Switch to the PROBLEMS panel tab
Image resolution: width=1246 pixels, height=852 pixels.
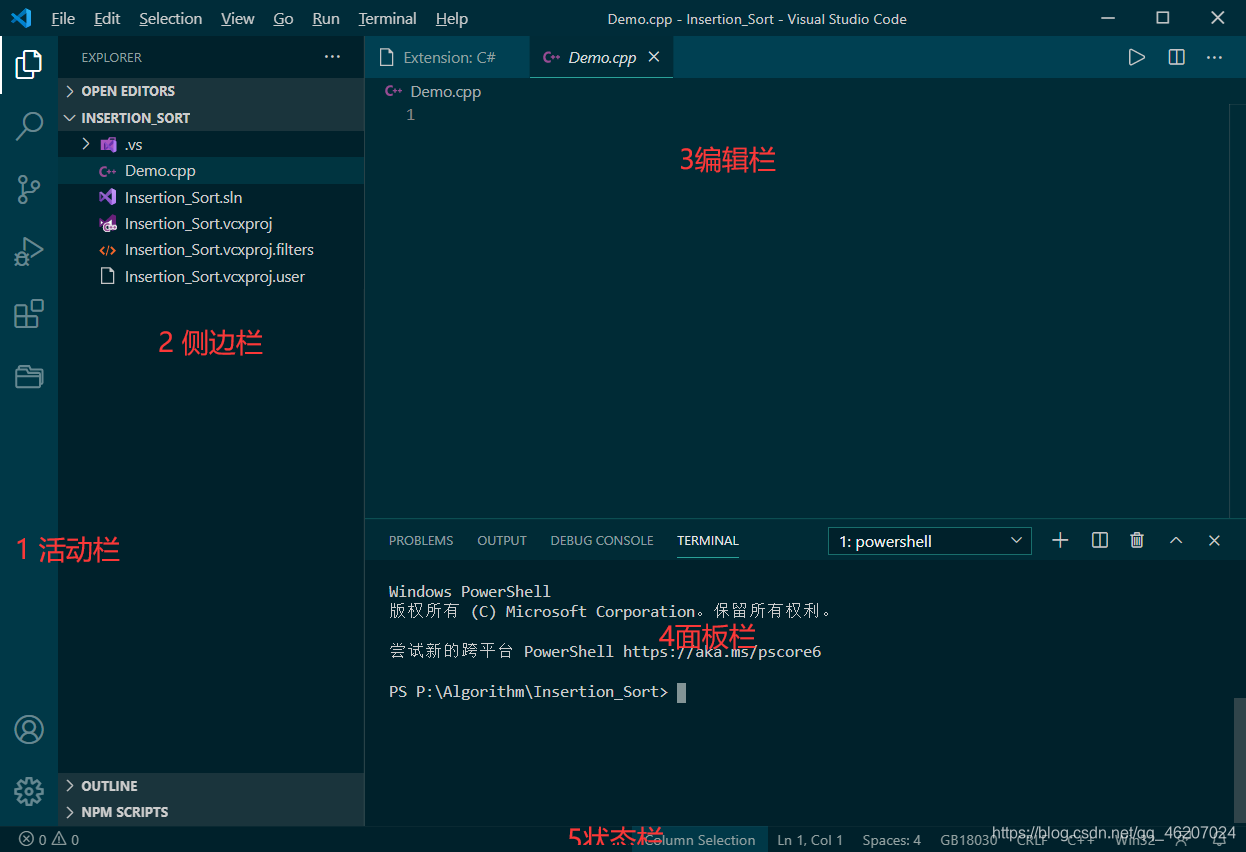[421, 540]
